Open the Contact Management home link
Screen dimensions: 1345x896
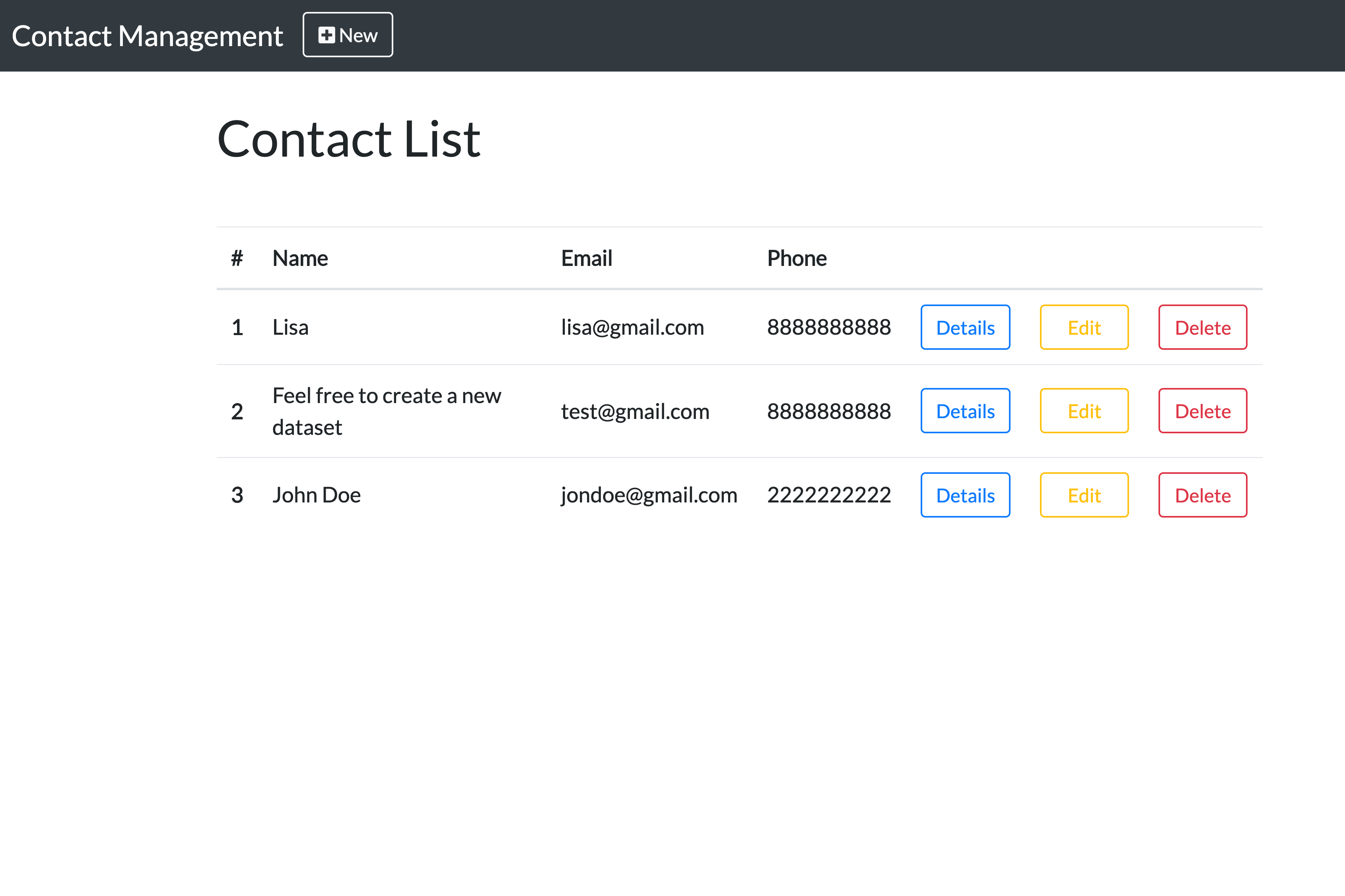tap(148, 36)
